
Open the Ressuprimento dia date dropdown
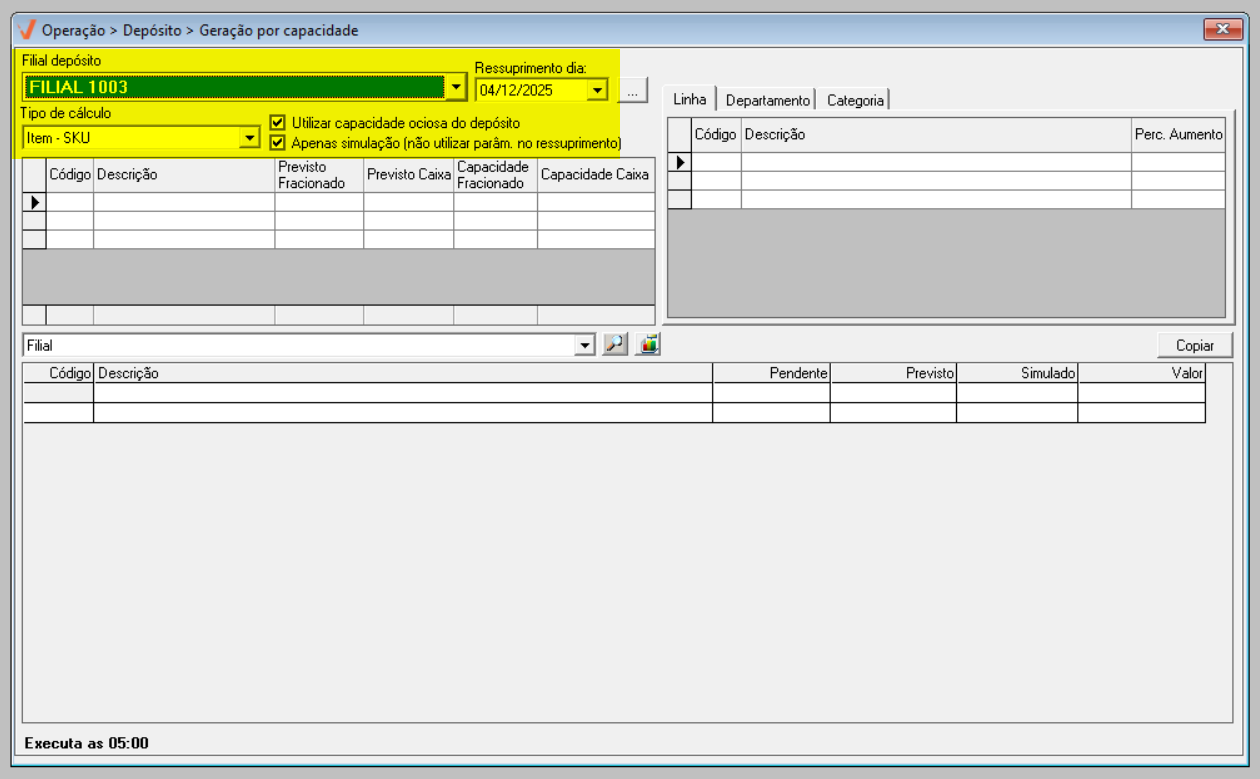tap(597, 90)
